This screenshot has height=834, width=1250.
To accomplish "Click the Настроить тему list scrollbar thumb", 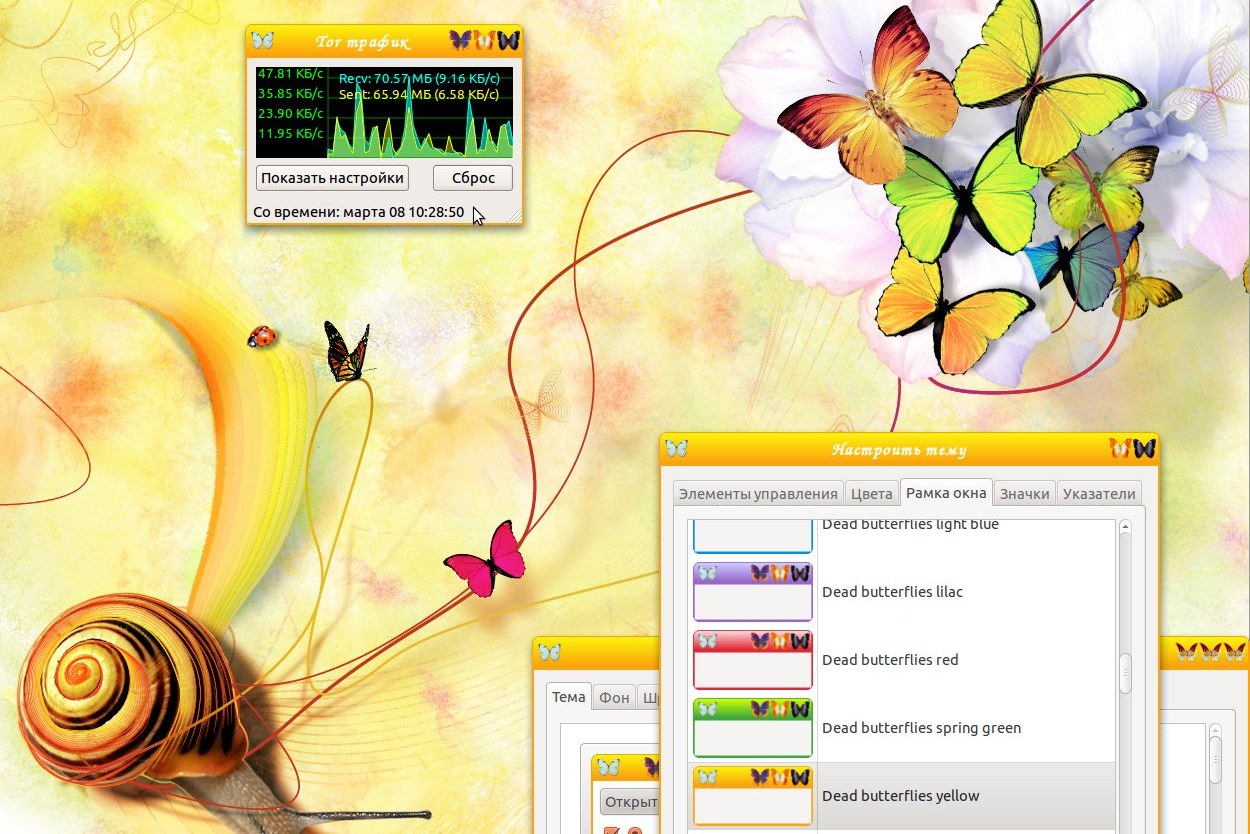I will pos(1125,673).
